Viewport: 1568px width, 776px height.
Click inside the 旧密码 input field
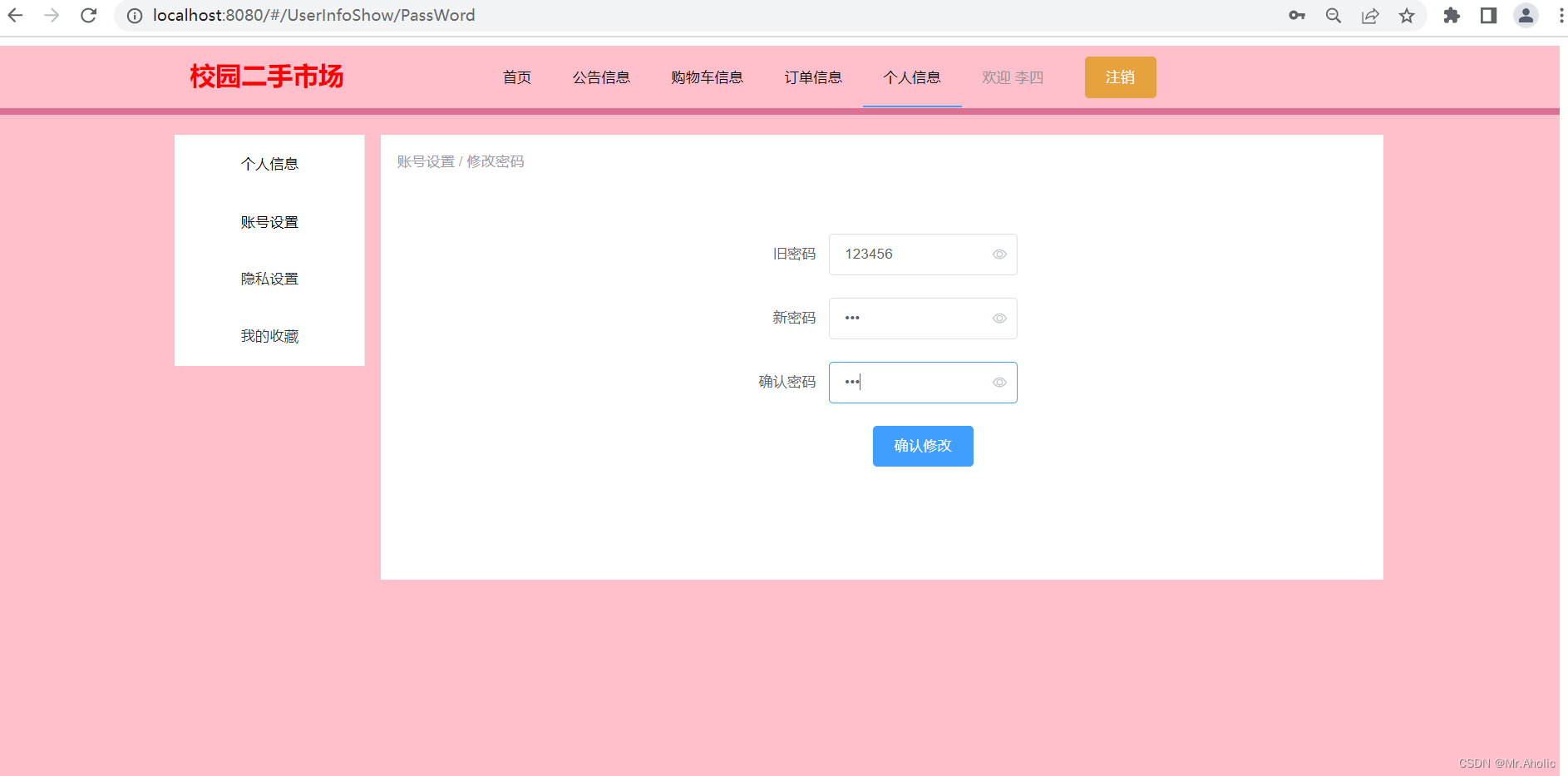pos(906,254)
